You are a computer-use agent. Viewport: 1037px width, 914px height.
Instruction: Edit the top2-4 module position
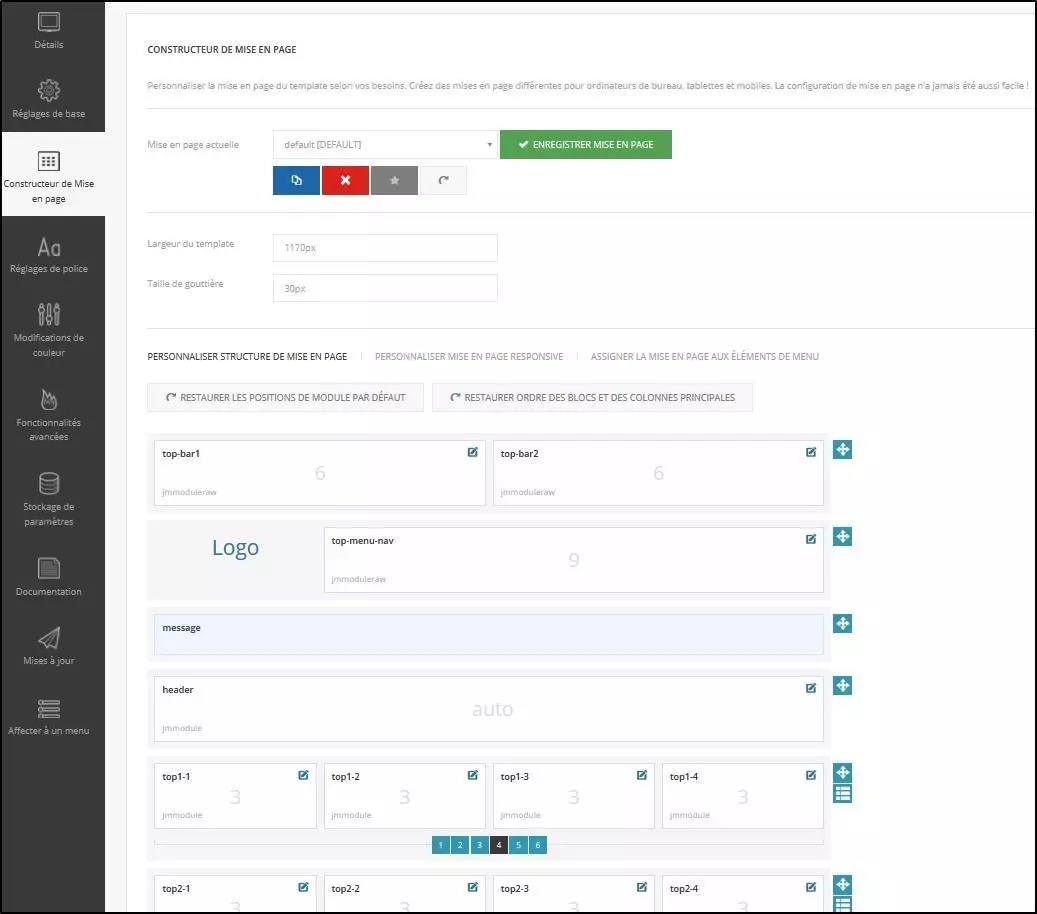(811, 888)
